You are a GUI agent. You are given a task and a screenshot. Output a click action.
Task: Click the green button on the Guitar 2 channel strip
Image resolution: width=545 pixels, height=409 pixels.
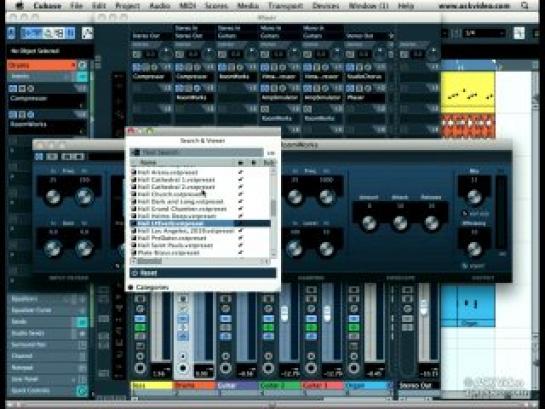[x=268, y=327]
